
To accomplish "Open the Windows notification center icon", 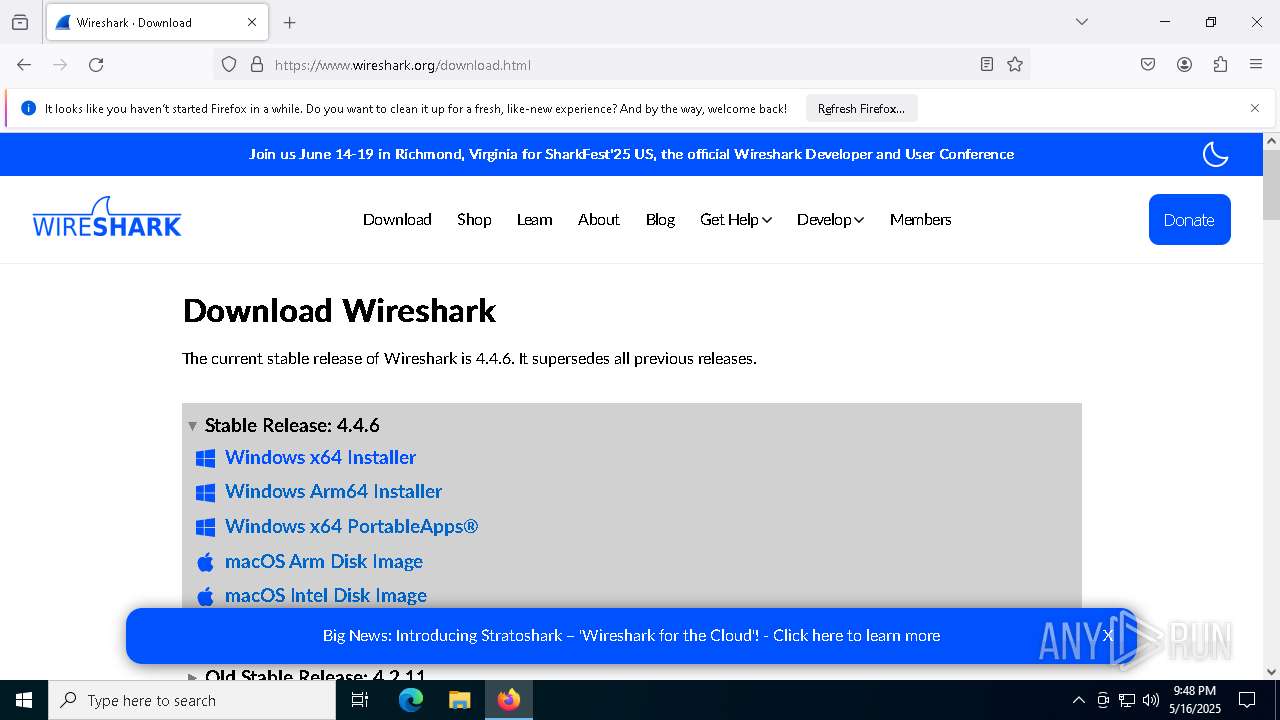I will pos(1247,700).
